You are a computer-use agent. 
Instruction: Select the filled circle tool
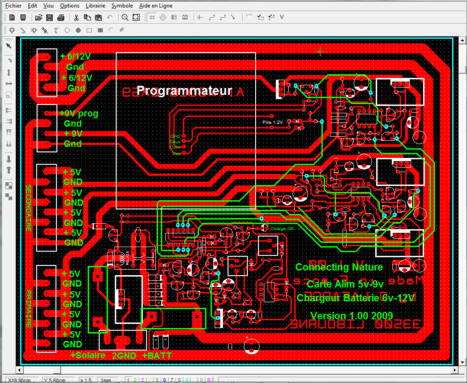pyautogui.click(x=78, y=30)
